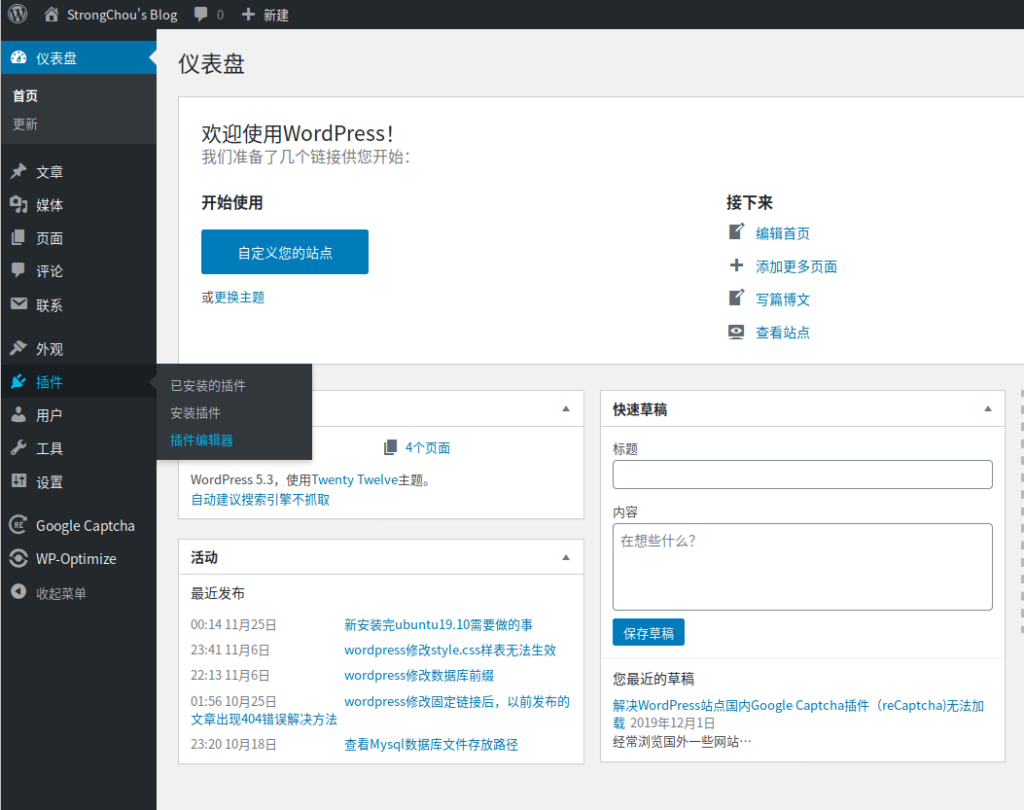Click the 评论 comment icon in sidebar
This screenshot has height=810, width=1024.
[x=18, y=270]
